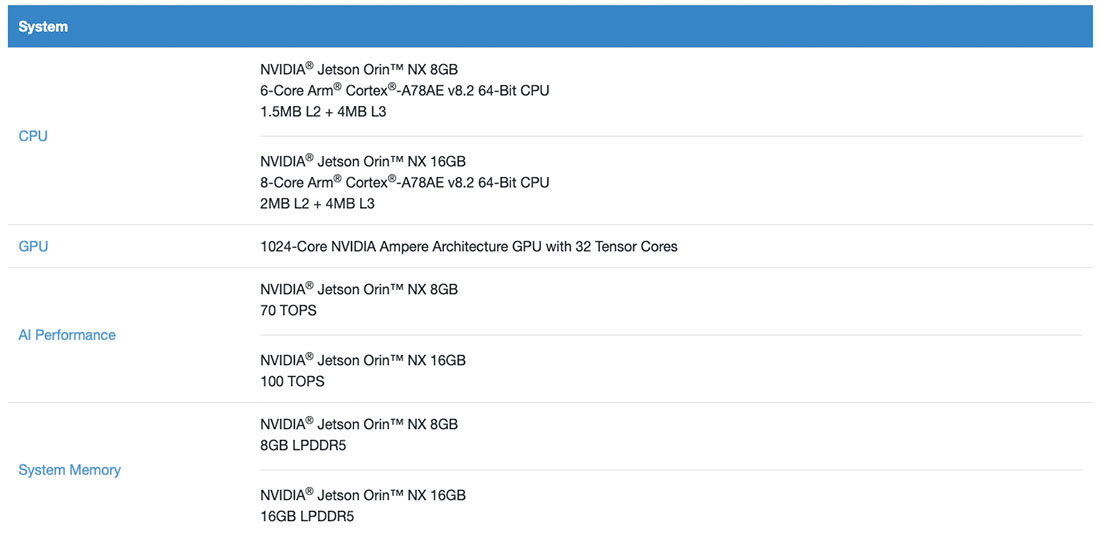Click the CPU row label
Viewport: 1100px width, 537px height.
point(33,136)
